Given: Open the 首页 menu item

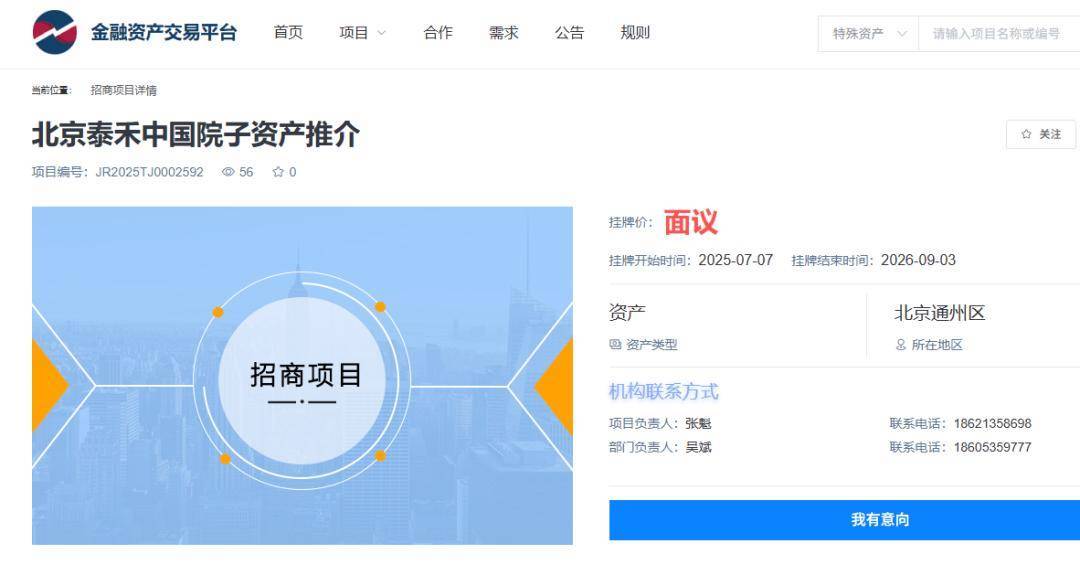Looking at the screenshot, I should (288, 32).
